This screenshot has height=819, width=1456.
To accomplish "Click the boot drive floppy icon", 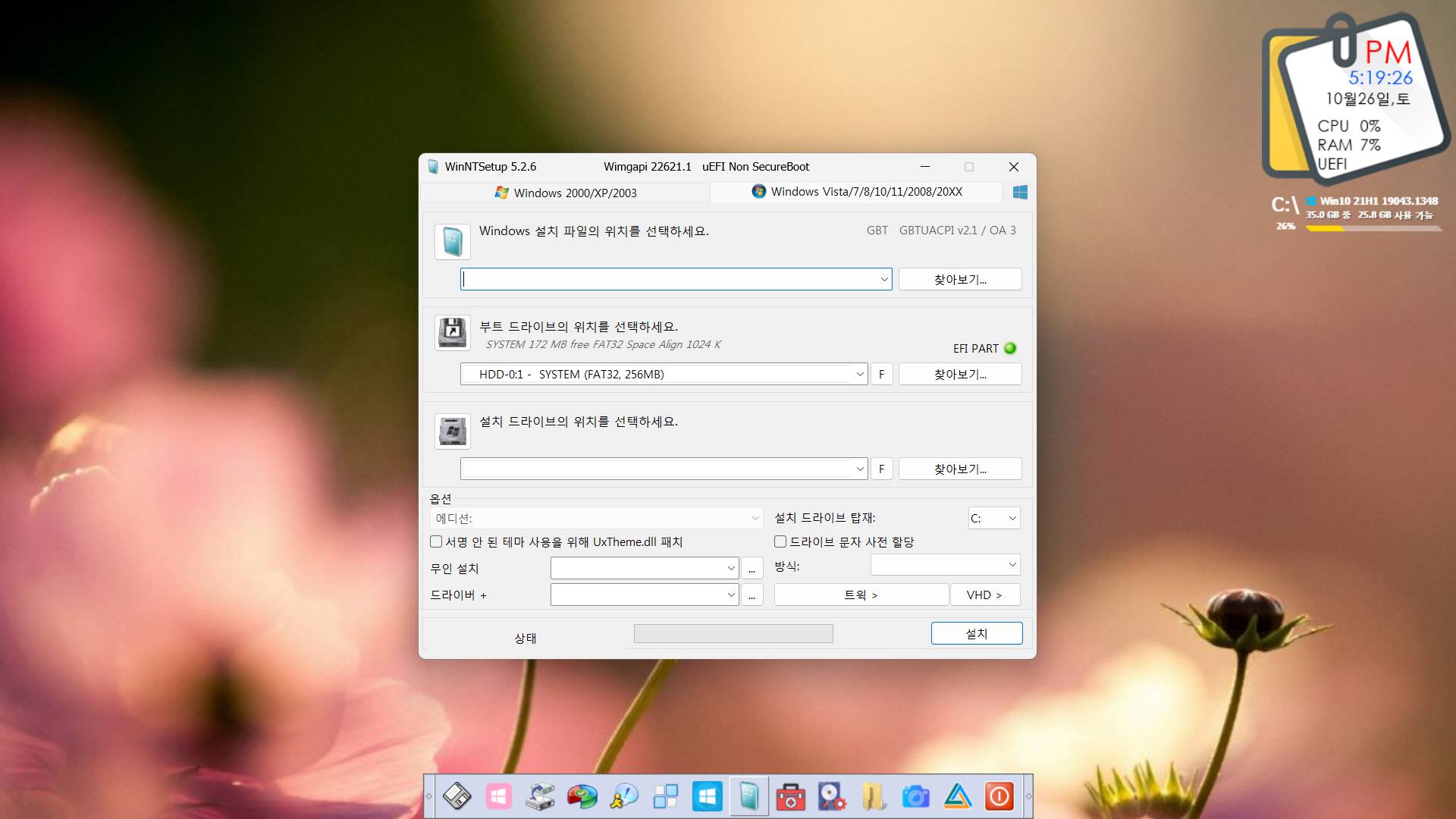I will [x=453, y=333].
